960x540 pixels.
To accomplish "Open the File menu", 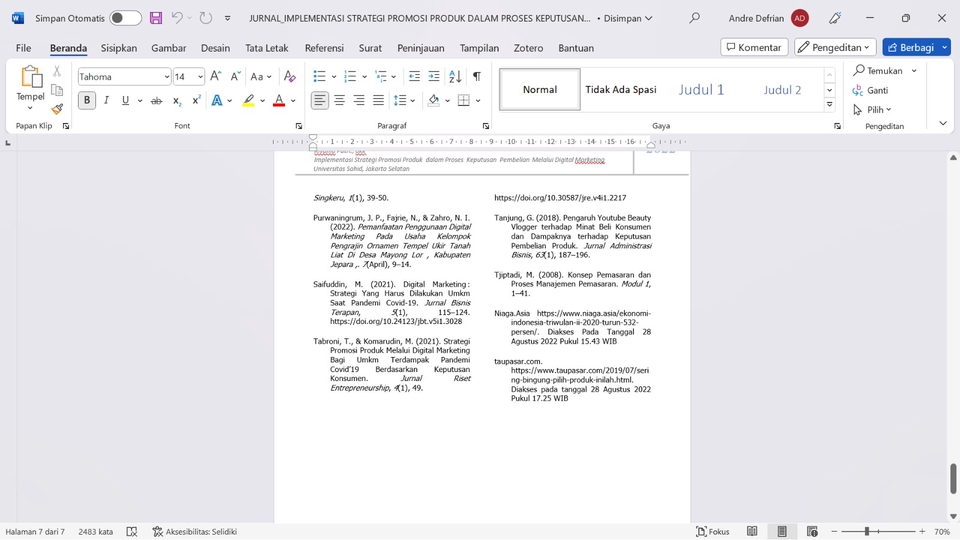I will 23,48.
